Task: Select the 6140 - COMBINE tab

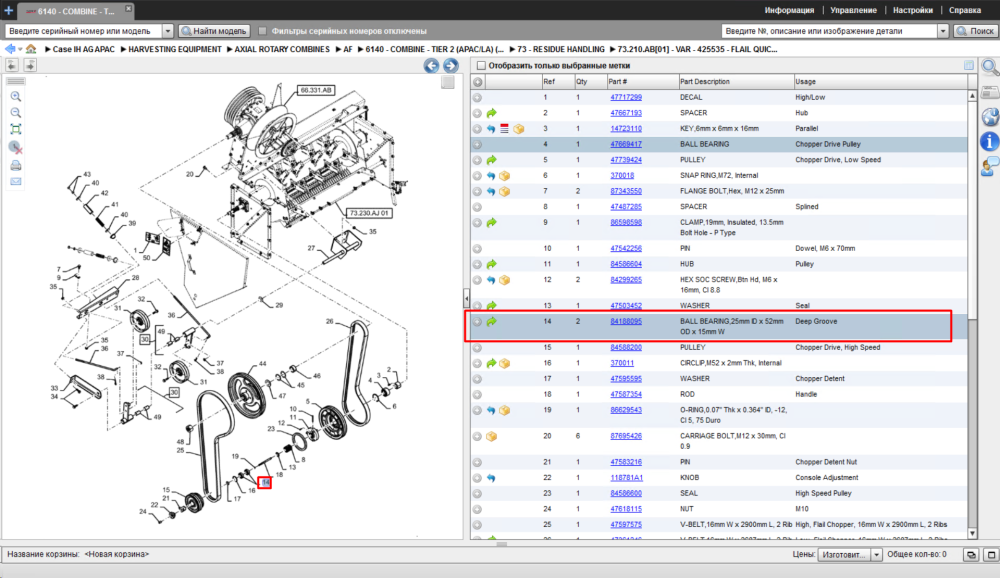Action: pos(75,11)
